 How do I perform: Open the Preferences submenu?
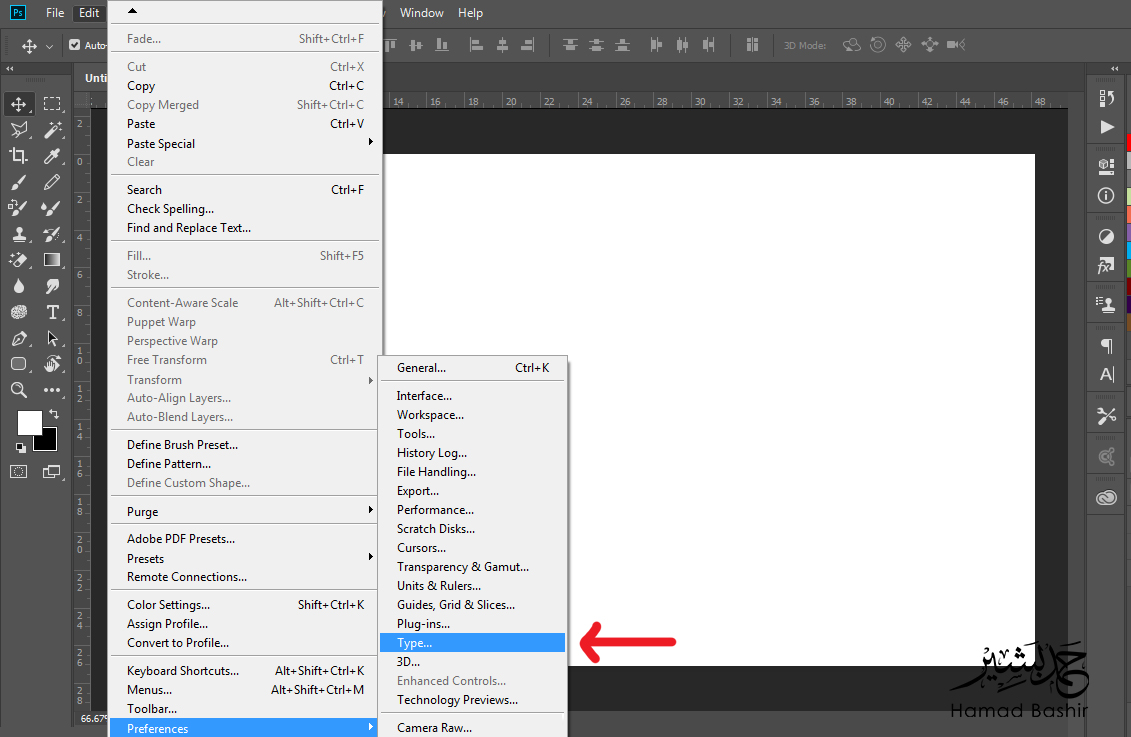245,728
